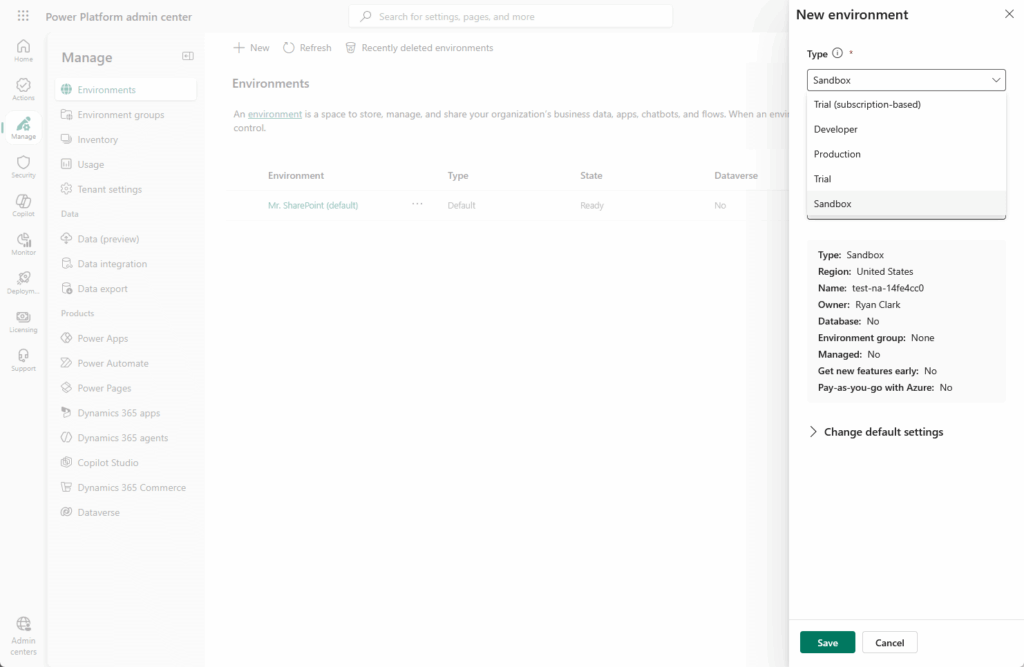1024x667 pixels.
Task: Open Support headset in left rail
Action: tap(24, 359)
